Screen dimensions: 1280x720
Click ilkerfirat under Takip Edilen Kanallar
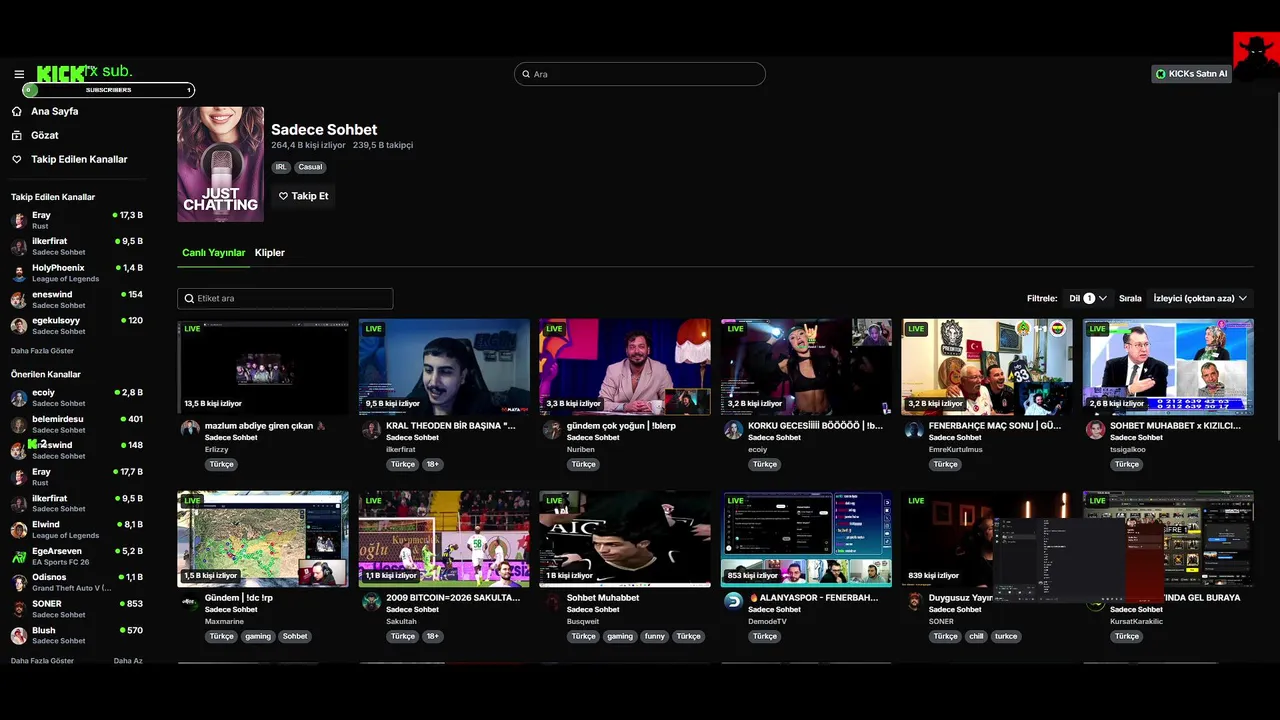[x=49, y=241]
